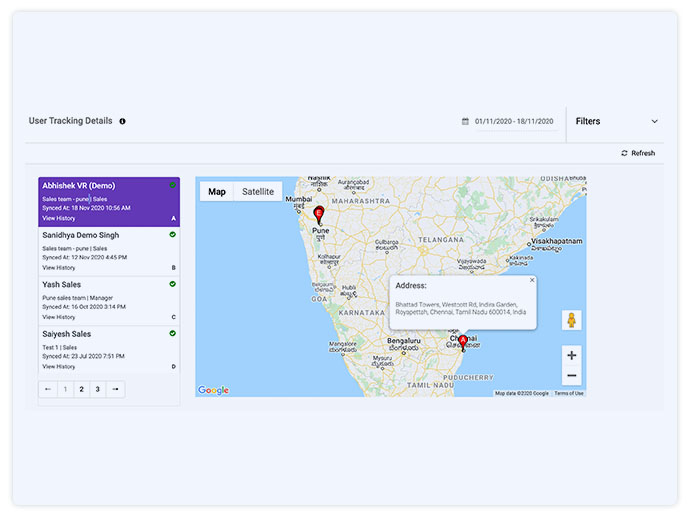Zoom out on map with minus button
689x517 pixels.
coord(571,375)
